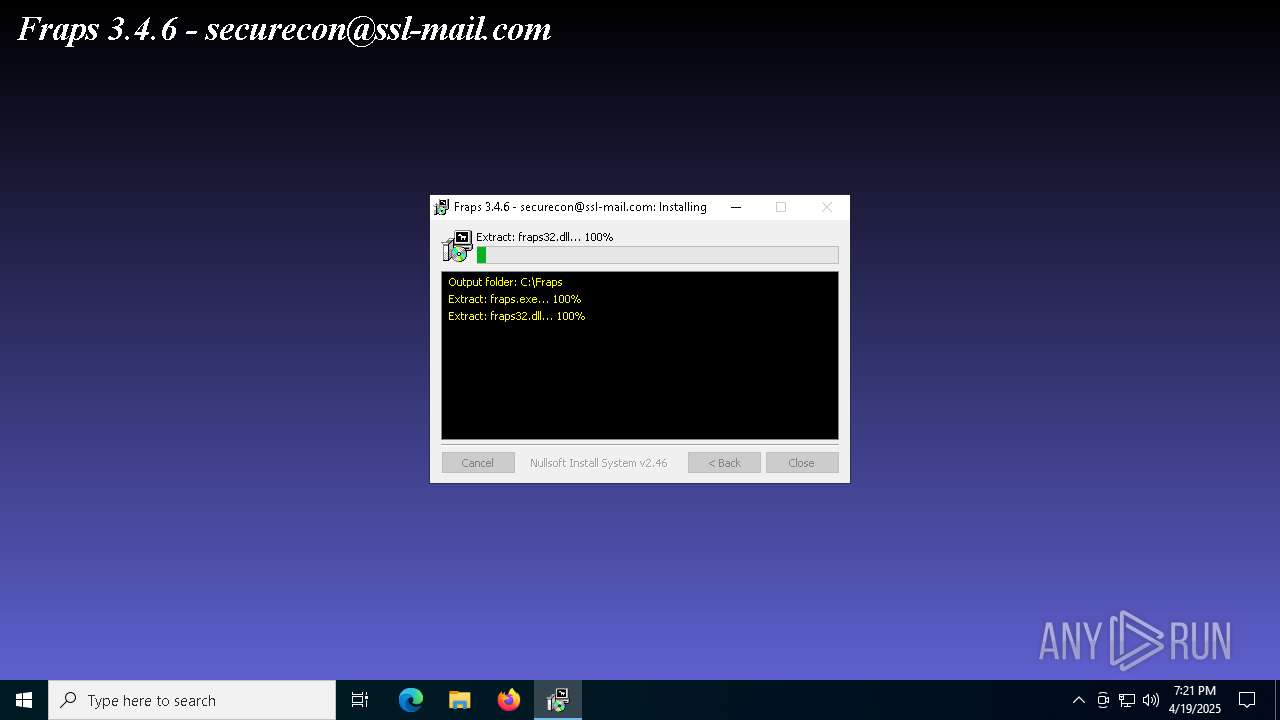Image resolution: width=1280 pixels, height=720 pixels.
Task: Click the Nullsoft Install System v2.46 text
Action: pos(598,463)
